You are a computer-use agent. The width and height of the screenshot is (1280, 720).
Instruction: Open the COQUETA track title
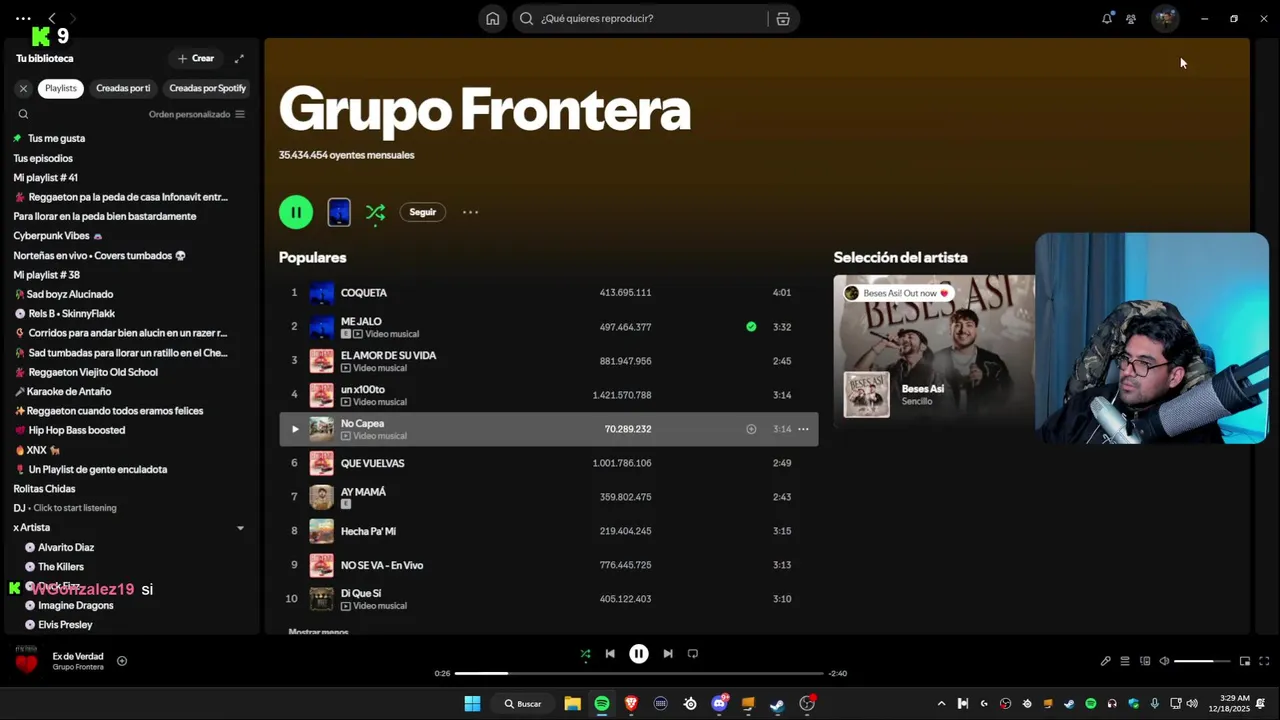[363, 293]
